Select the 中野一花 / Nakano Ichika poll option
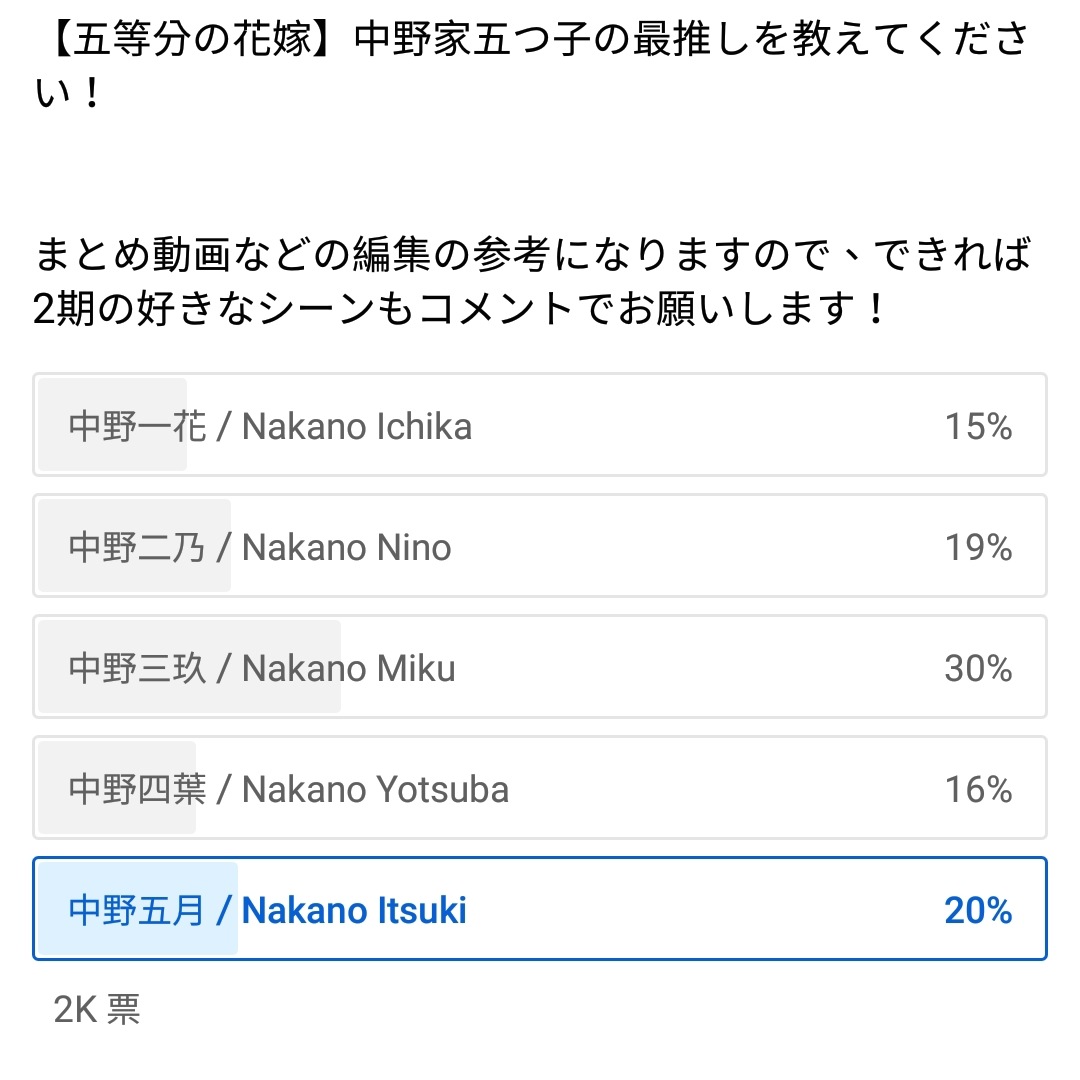This screenshot has width=1080, height=1080. pos(539,425)
